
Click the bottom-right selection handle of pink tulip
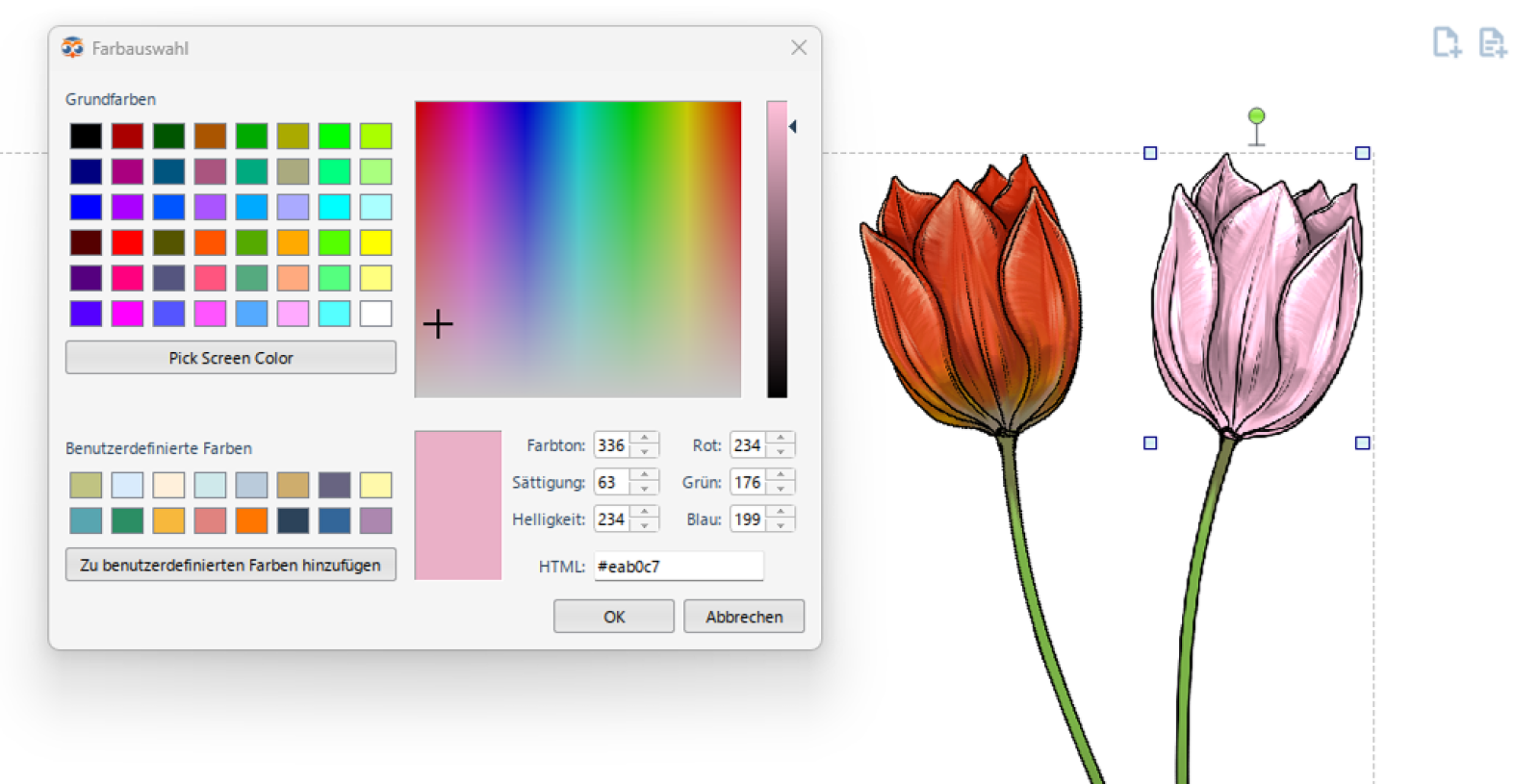pos(1362,443)
